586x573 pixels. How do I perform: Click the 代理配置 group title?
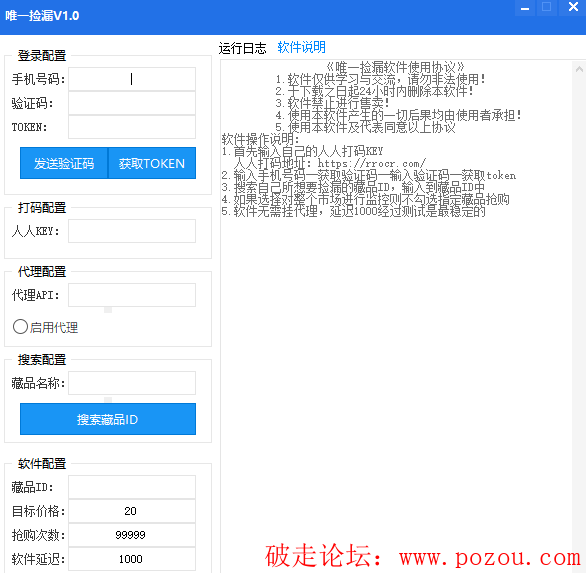click(x=42, y=272)
